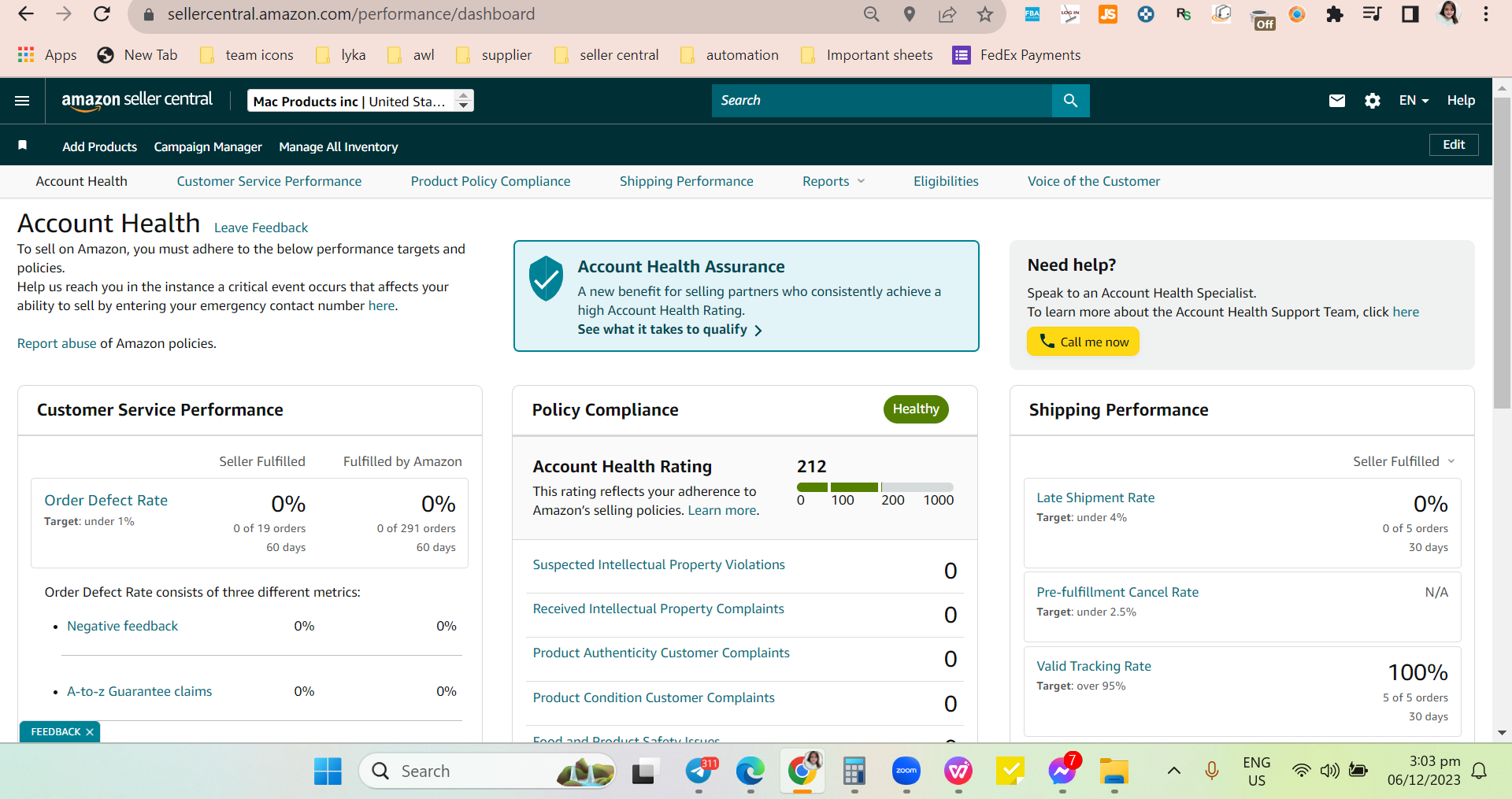Reload the page with the browser refresh button
This screenshot has height=799, width=1512.
click(102, 14)
